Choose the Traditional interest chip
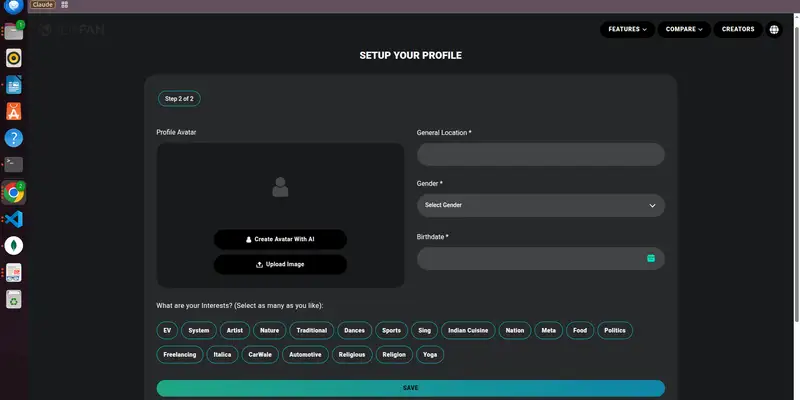 pyautogui.click(x=312, y=331)
